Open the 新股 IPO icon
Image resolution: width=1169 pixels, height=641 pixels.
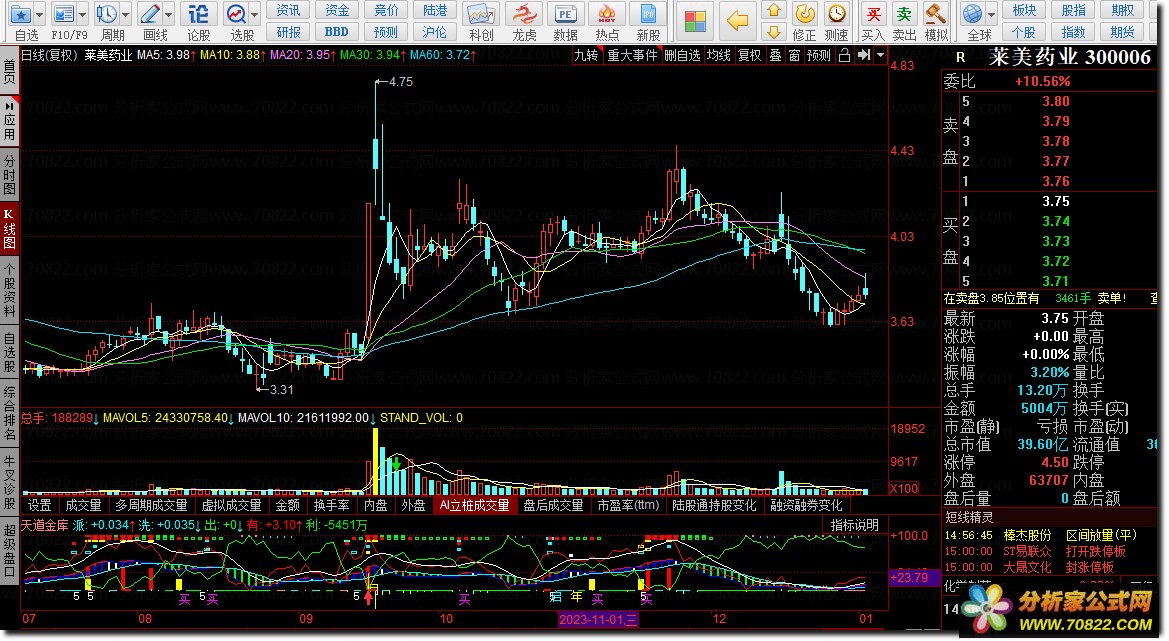pyautogui.click(x=648, y=14)
